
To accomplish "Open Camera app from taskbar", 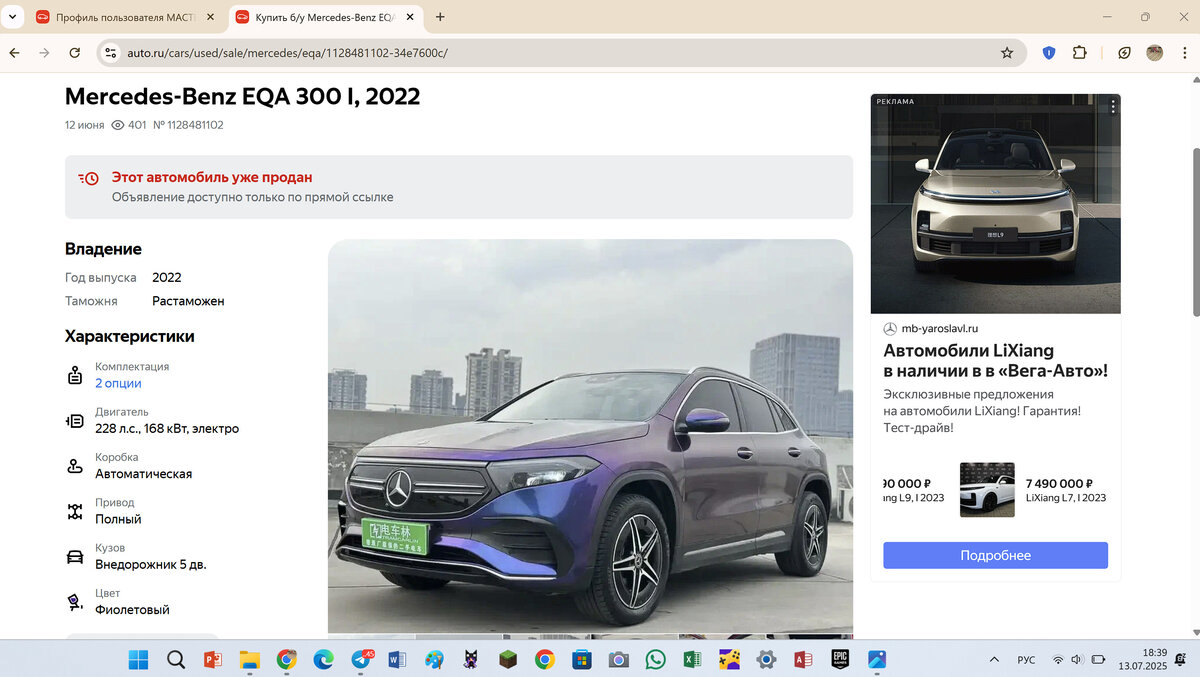I will pos(619,659).
